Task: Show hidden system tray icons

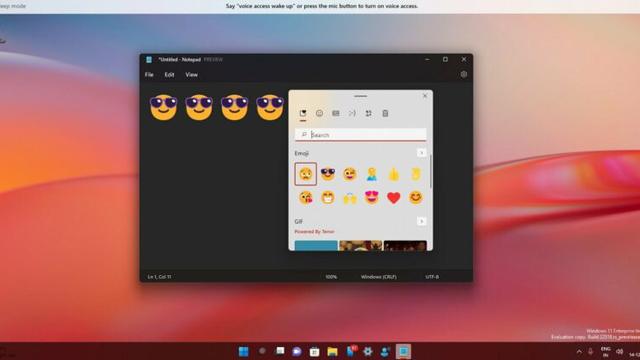Action: pyautogui.click(x=579, y=351)
